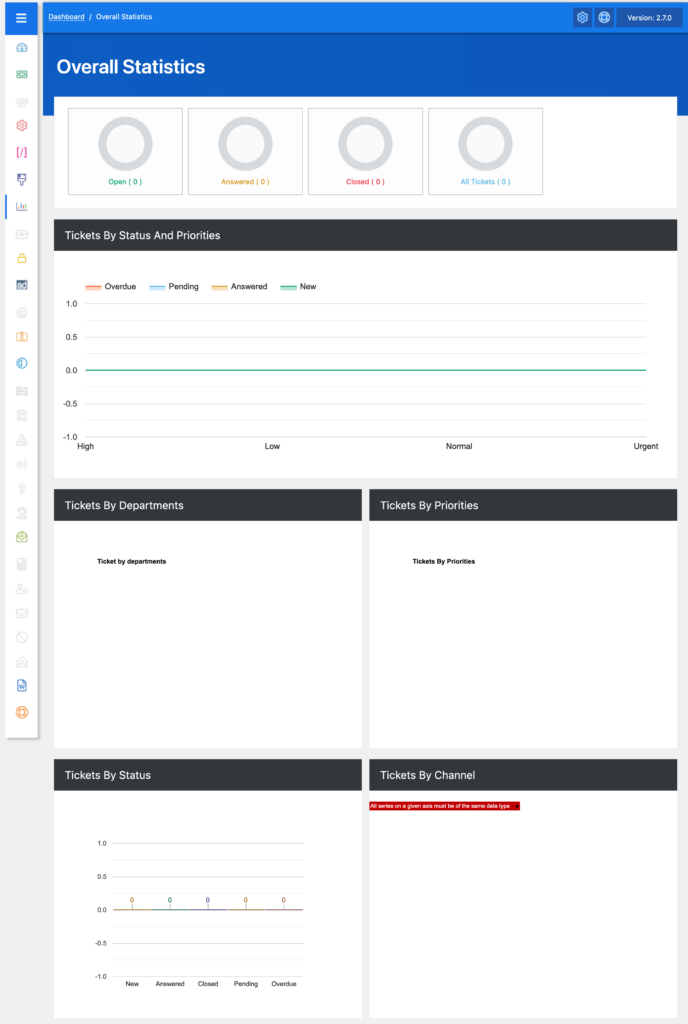Open the greyed download sidebar icon
The width and height of the screenshot is (688, 1024).
click(x=22, y=441)
